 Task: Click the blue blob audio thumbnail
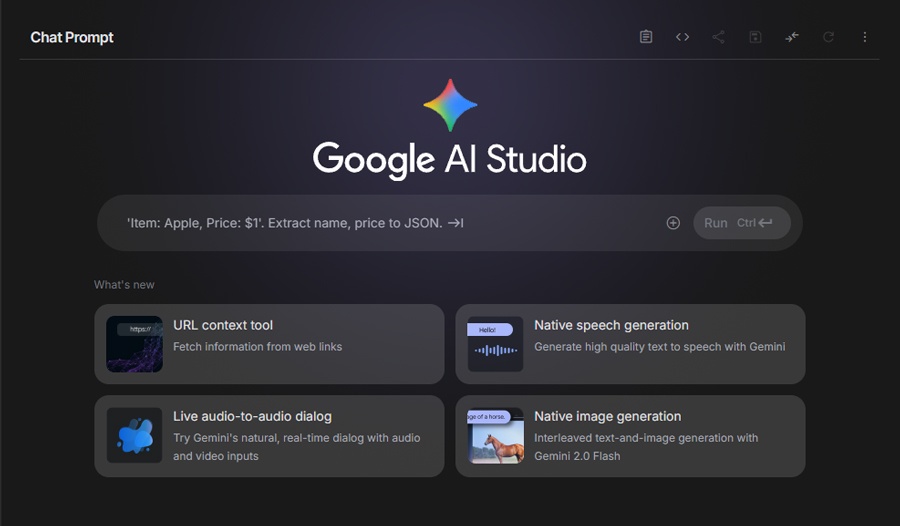pyautogui.click(x=134, y=435)
